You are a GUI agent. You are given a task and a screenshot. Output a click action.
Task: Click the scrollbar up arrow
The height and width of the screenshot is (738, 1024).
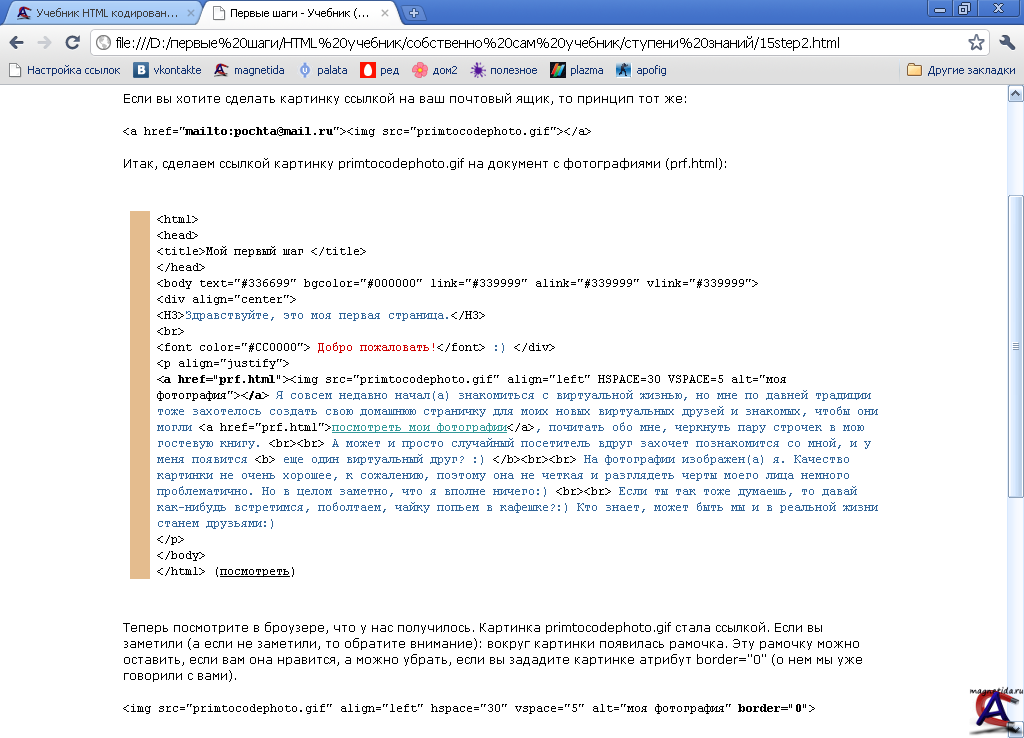pyautogui.click(x=1015, y=93)
